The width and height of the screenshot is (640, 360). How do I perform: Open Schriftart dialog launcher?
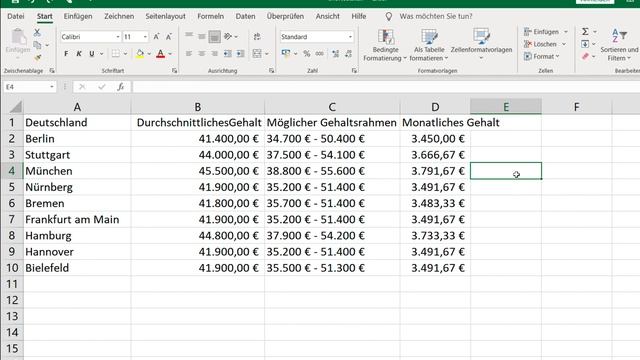(175, 71)
